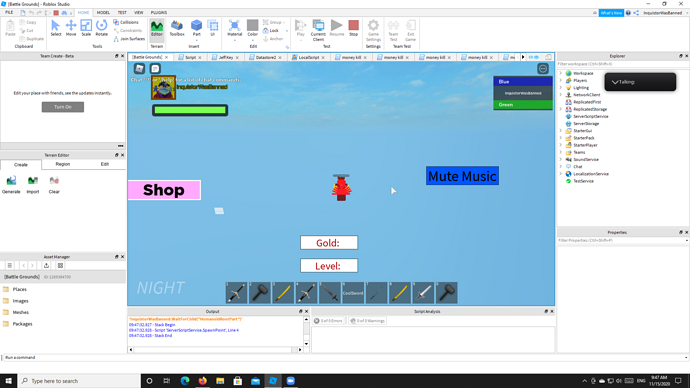Toggle the Collisions checkbox
Screen dimensions: 690x388
(126, 22)
